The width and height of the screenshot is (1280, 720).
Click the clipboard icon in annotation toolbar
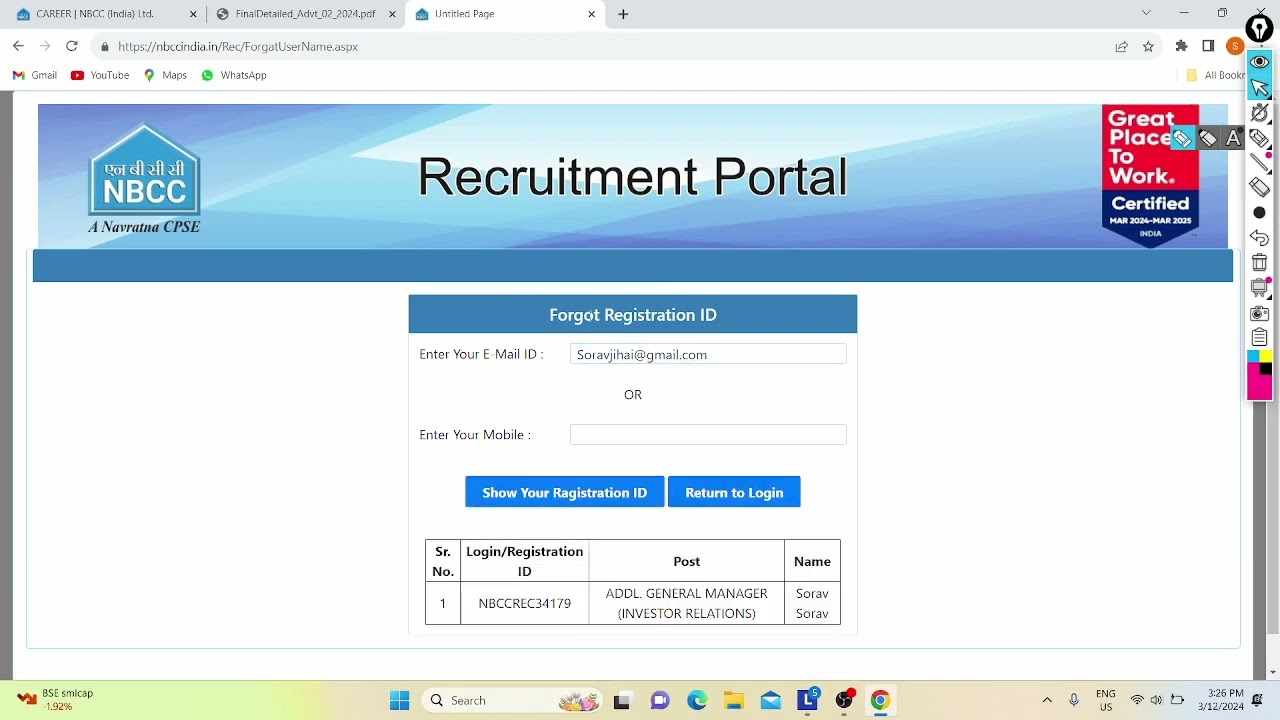tap(1259, 337)
